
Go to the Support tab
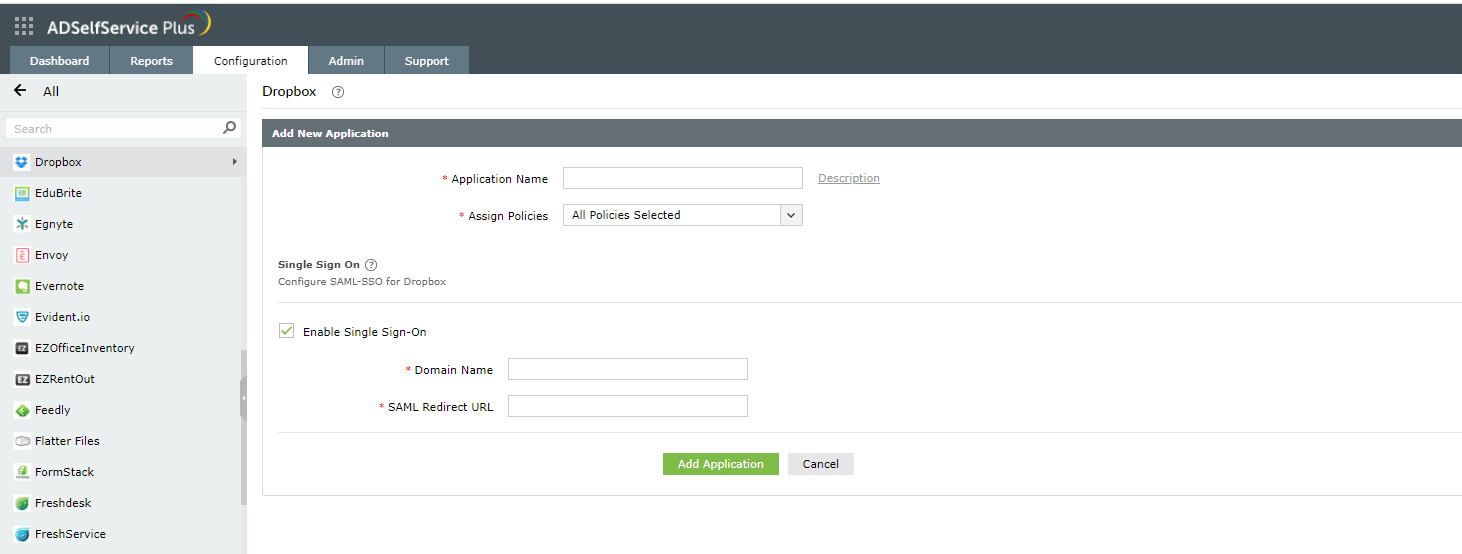click(426, 61)
